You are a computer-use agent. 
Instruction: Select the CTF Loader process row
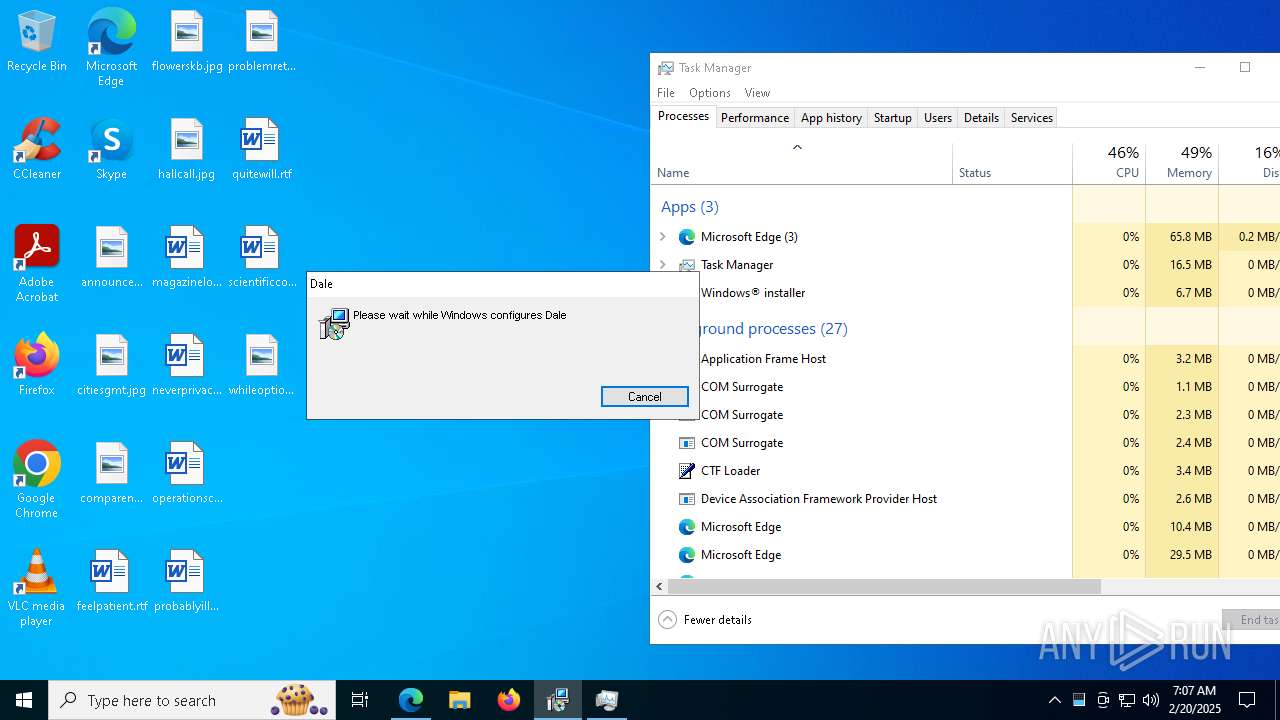pos(965,471)
